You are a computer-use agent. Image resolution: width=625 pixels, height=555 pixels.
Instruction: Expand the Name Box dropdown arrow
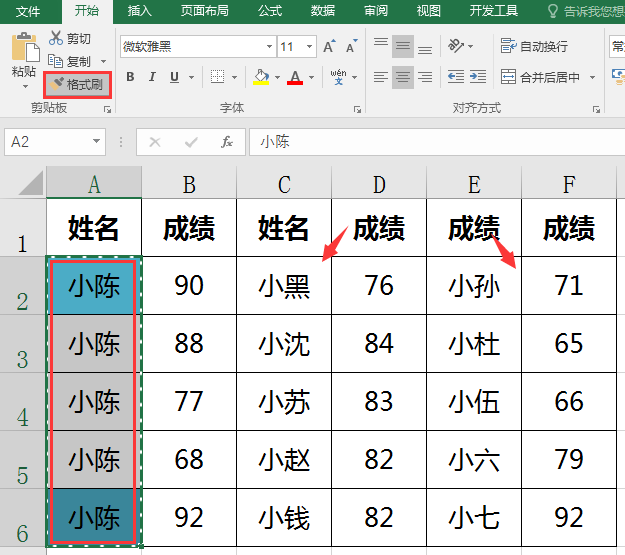pos(96,142)
